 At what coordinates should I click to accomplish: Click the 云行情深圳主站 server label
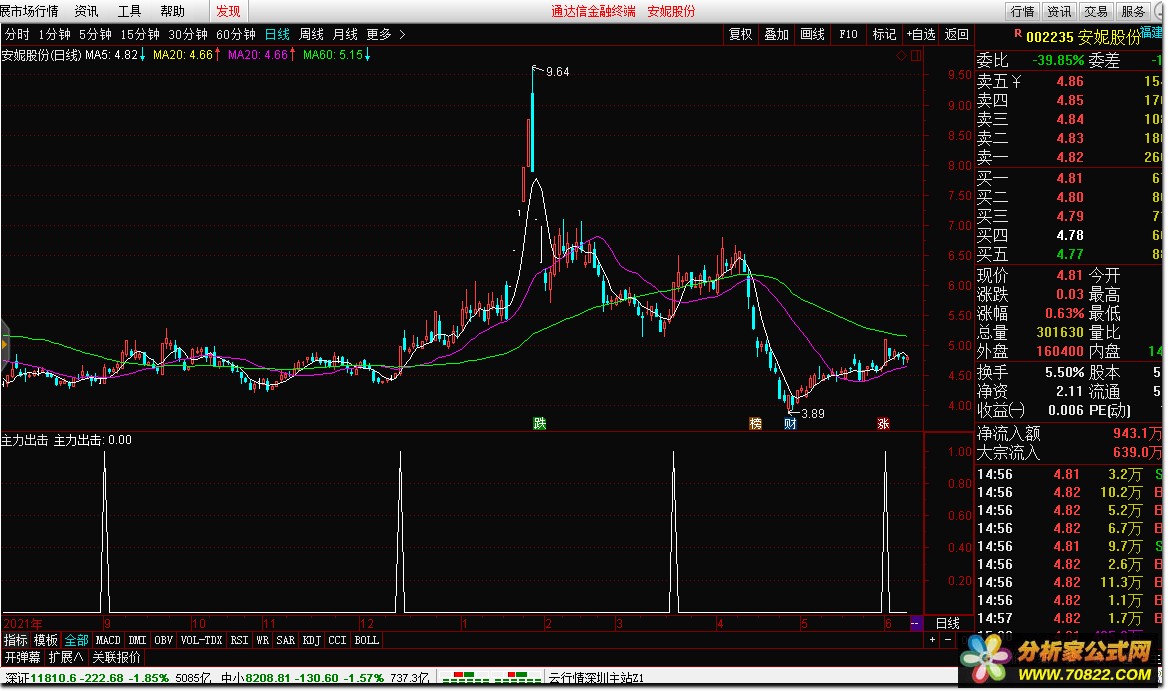pos(596,678)
